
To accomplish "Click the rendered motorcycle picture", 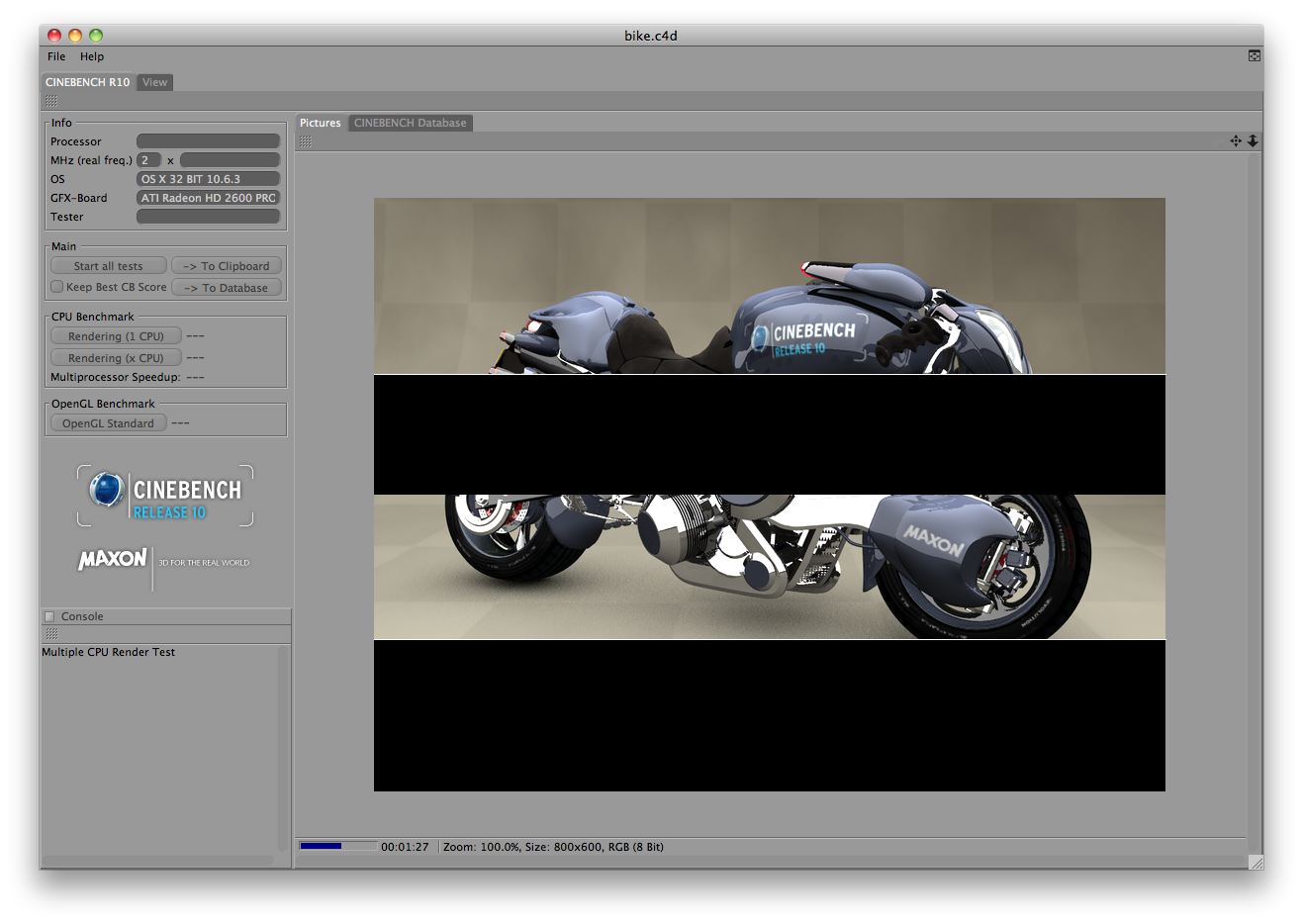I will (x=770, y=495).
